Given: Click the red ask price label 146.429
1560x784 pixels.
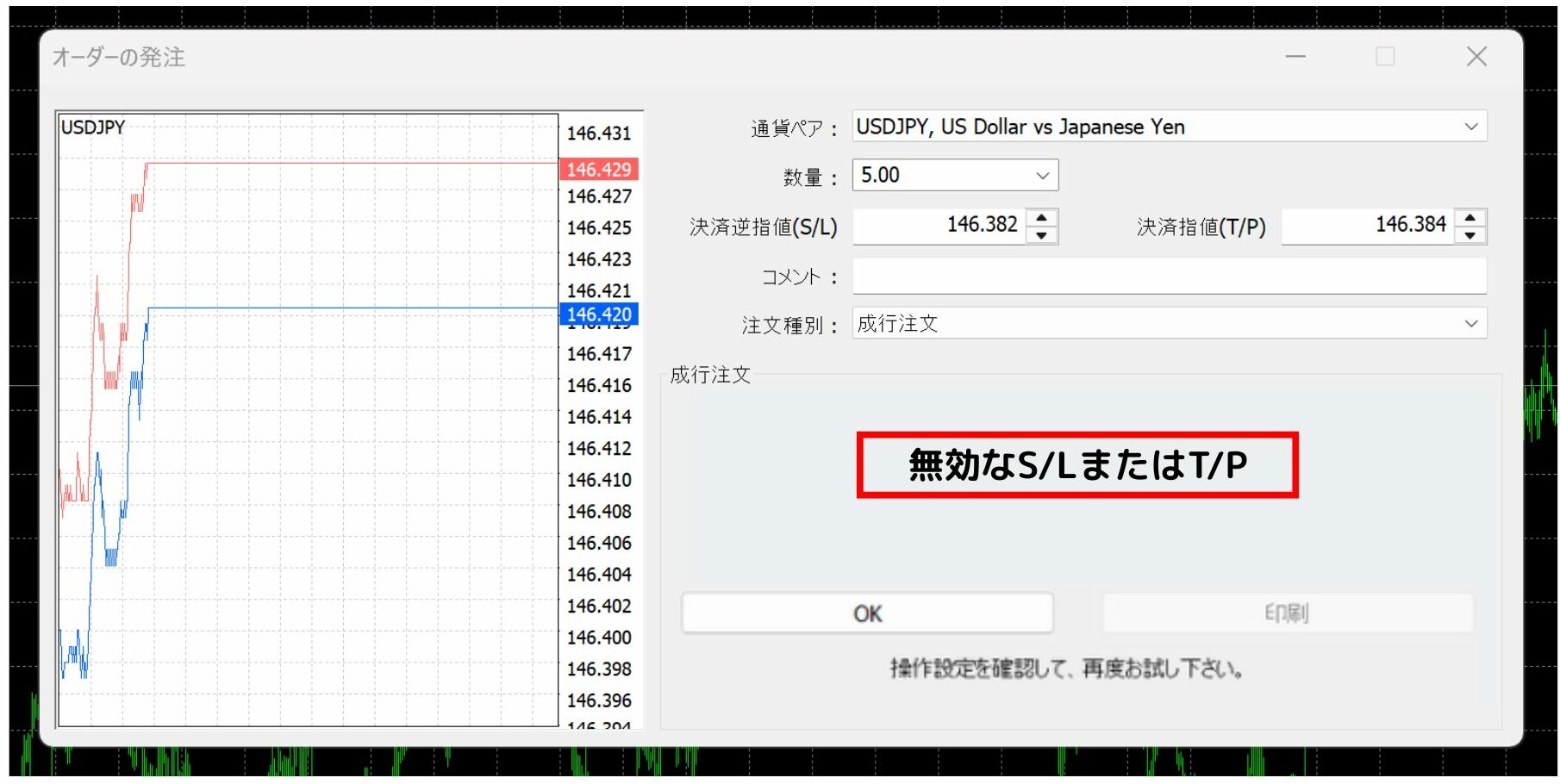Looking at the screenshot, I should point(599,170).
